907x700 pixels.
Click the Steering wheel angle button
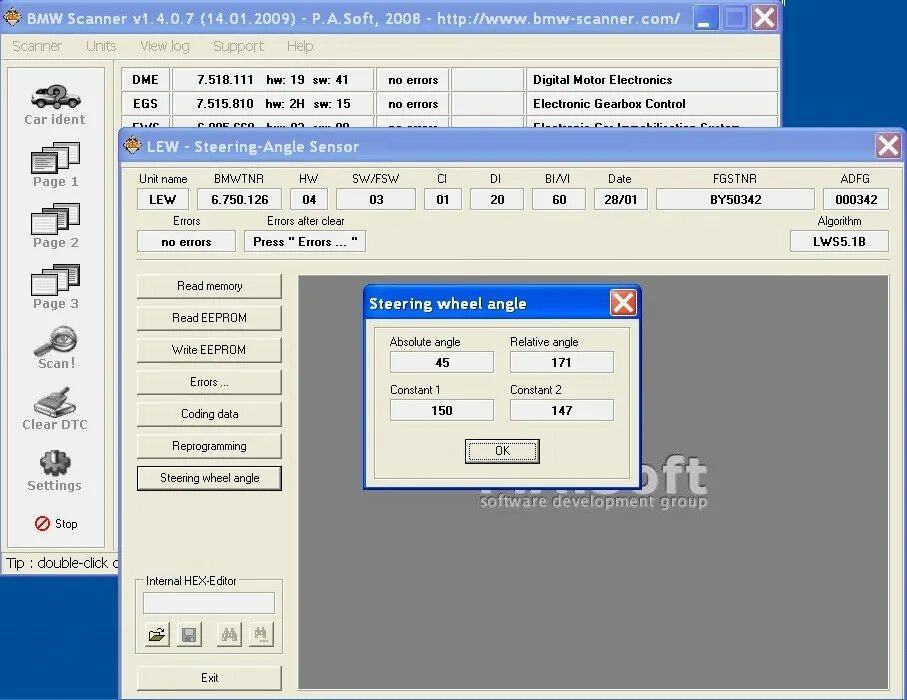(x=209, y=478)
